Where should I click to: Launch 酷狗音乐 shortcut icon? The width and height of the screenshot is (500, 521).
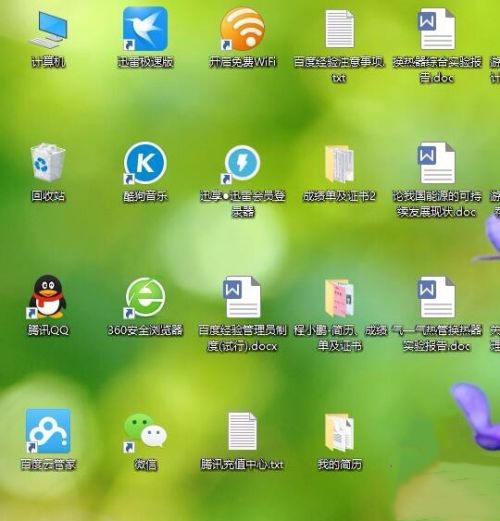(145, 163)
